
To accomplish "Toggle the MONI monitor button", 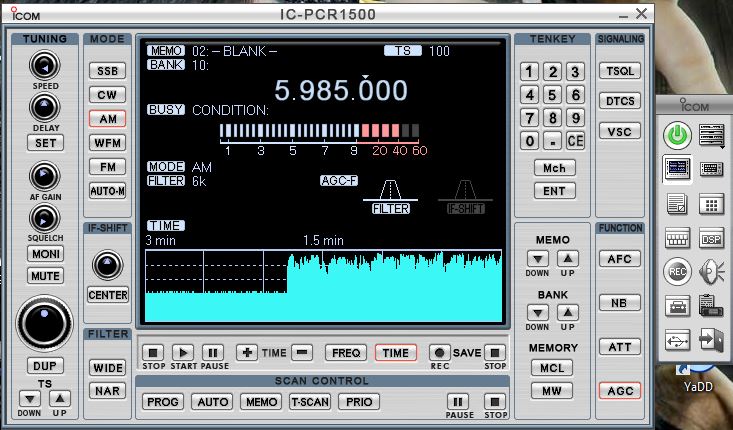I will pos(45,254).
